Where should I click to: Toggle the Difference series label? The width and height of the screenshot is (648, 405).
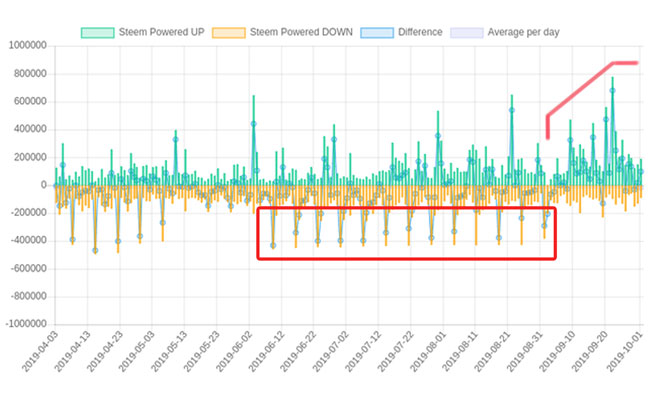(x=420, y=32)
